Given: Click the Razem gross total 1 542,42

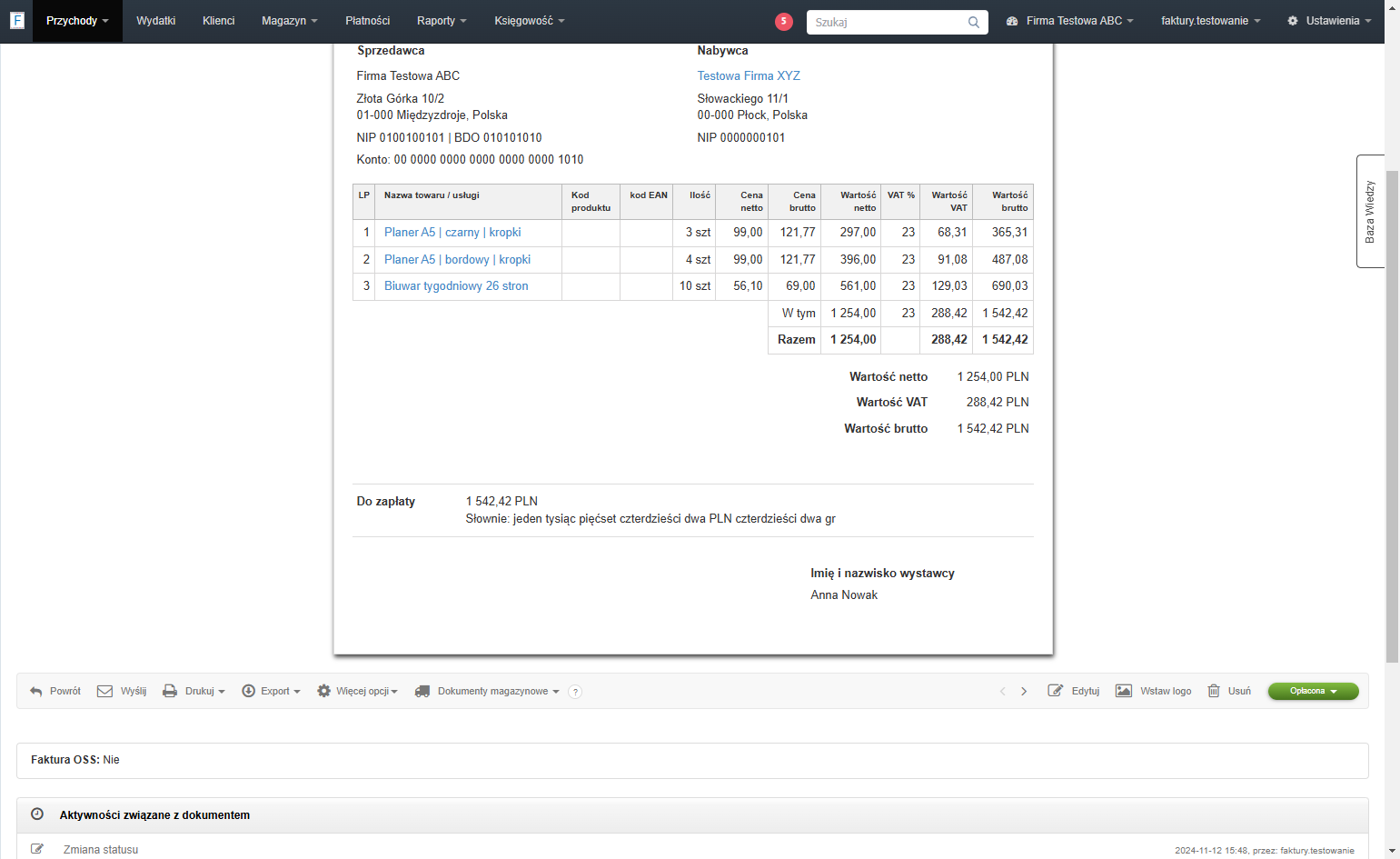Looking at the screenshot, I should 1005,340.
